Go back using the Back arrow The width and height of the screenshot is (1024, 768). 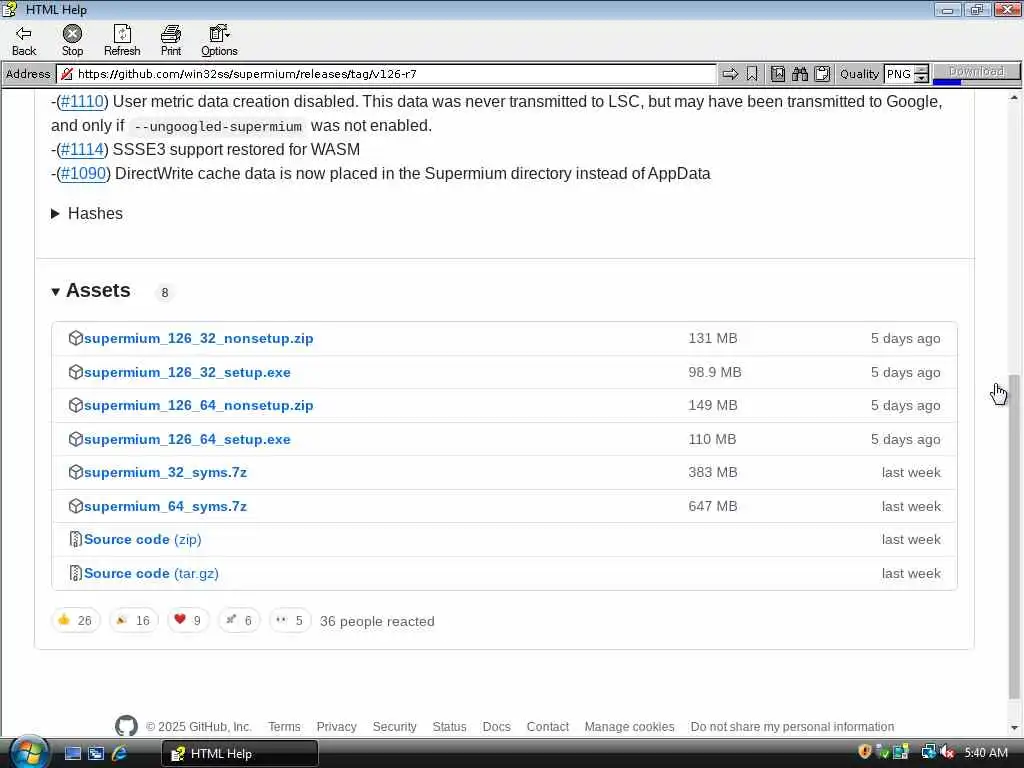(24, 40)
